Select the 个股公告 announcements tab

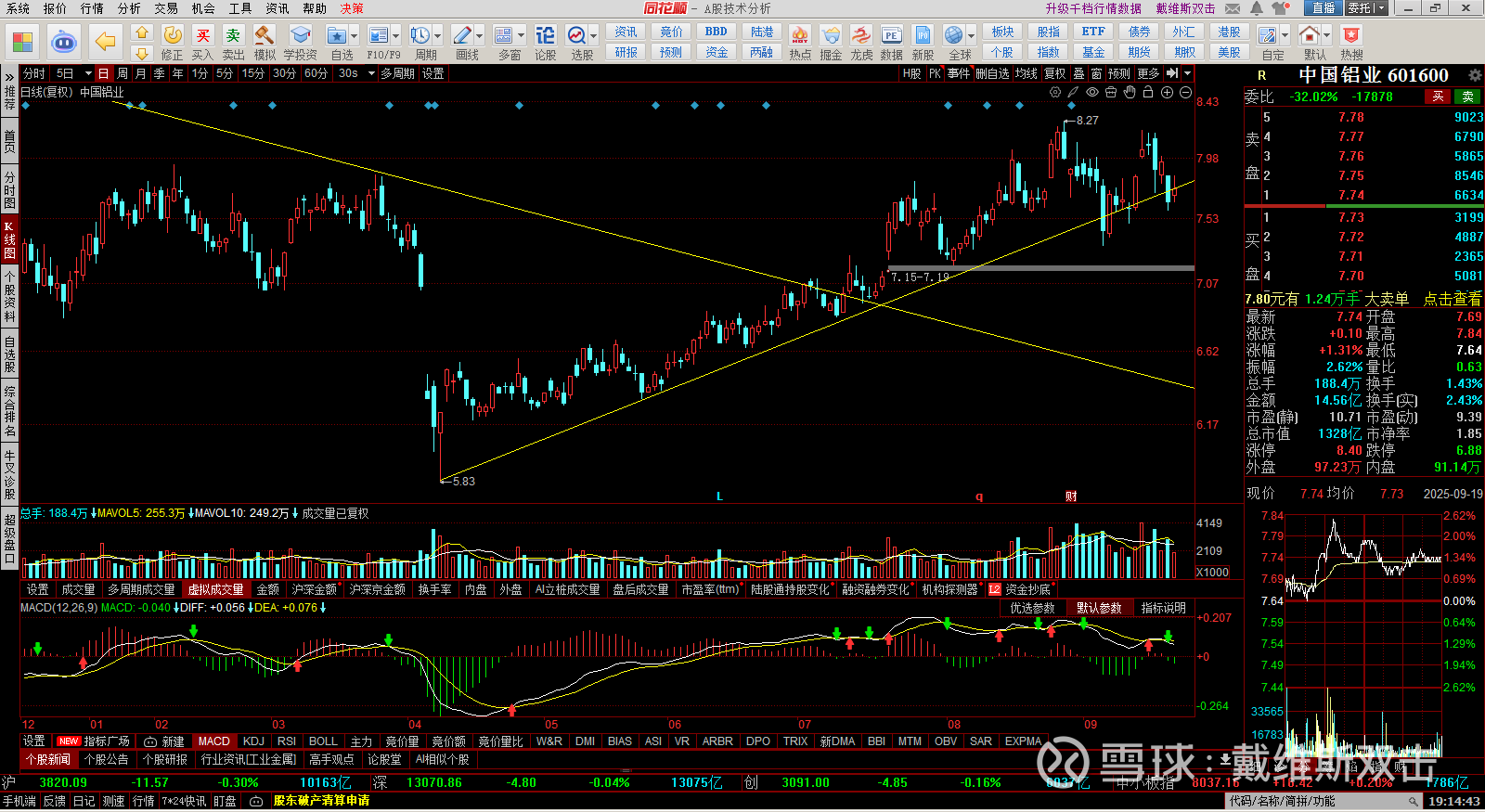[x=106, y=759]
